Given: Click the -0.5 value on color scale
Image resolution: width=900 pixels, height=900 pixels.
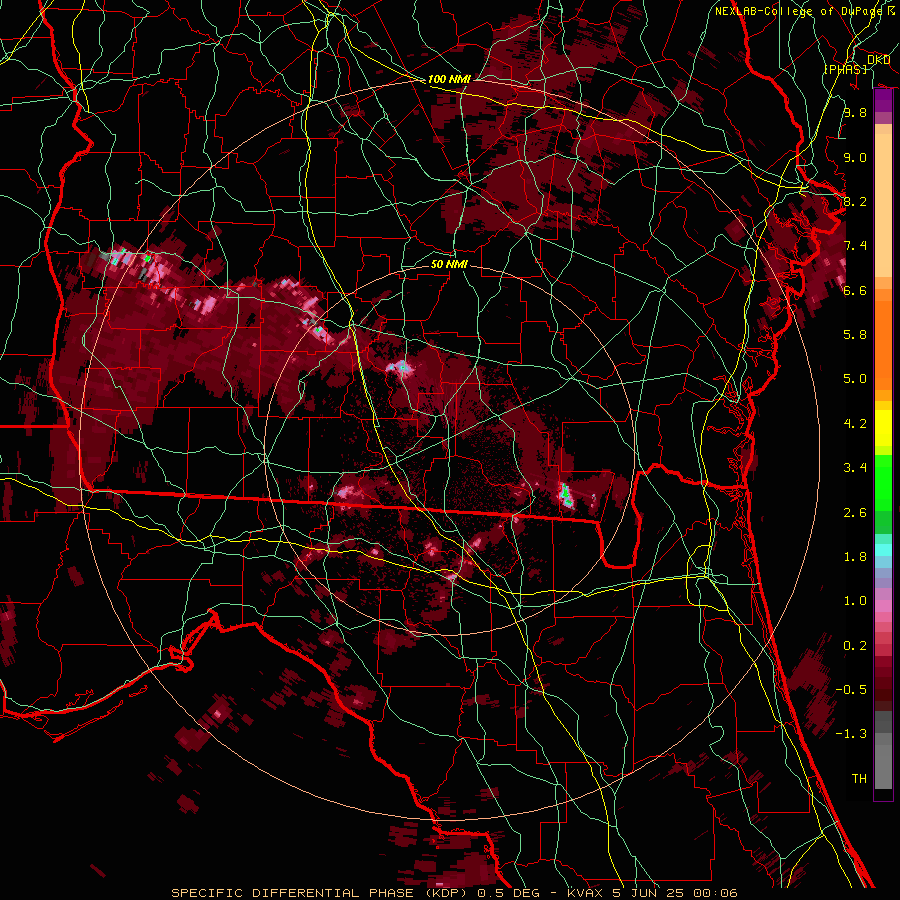Looking at the screenshot, I should click(851, 690).
